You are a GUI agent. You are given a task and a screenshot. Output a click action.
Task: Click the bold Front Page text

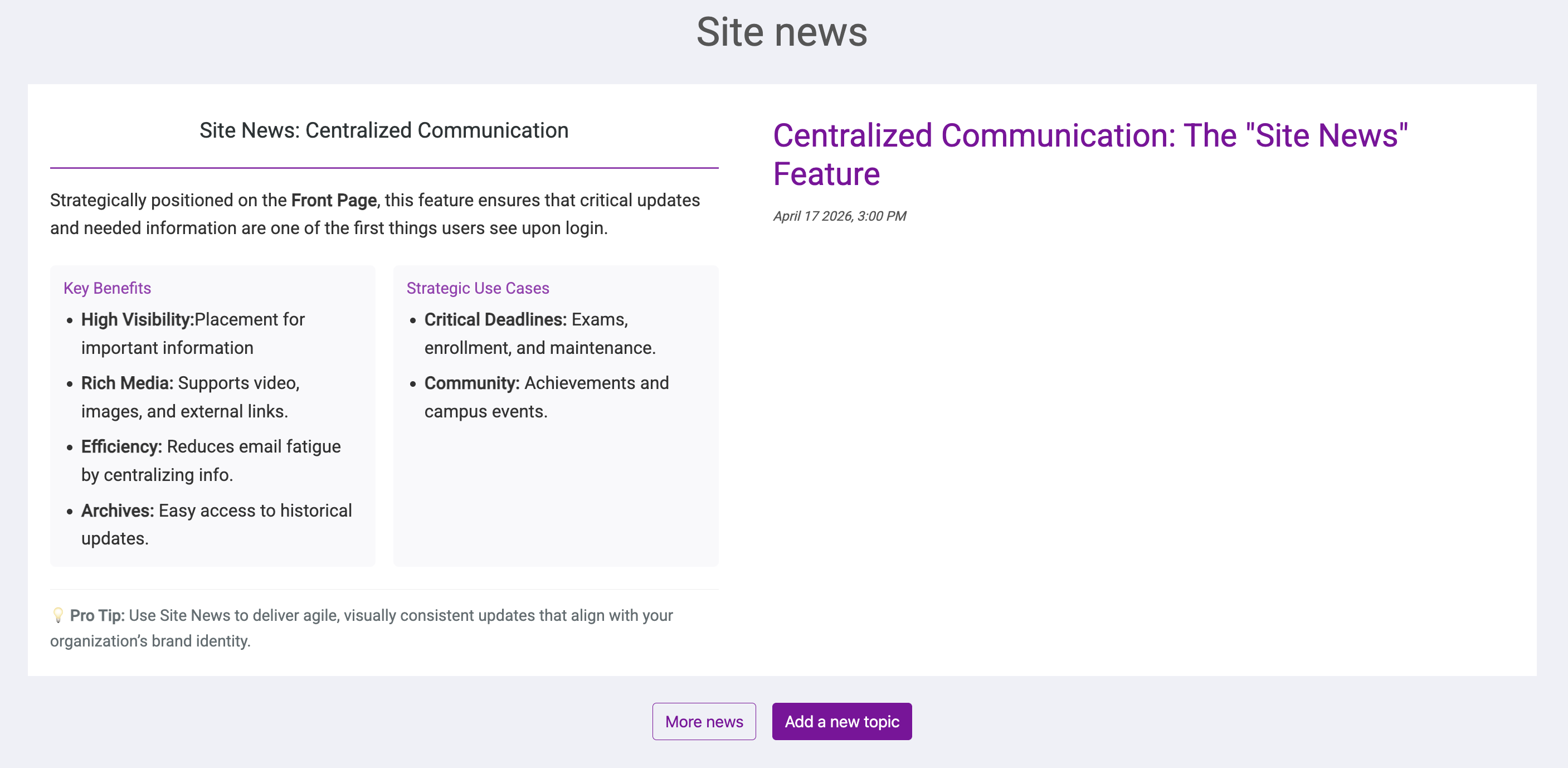pos(334,201)
